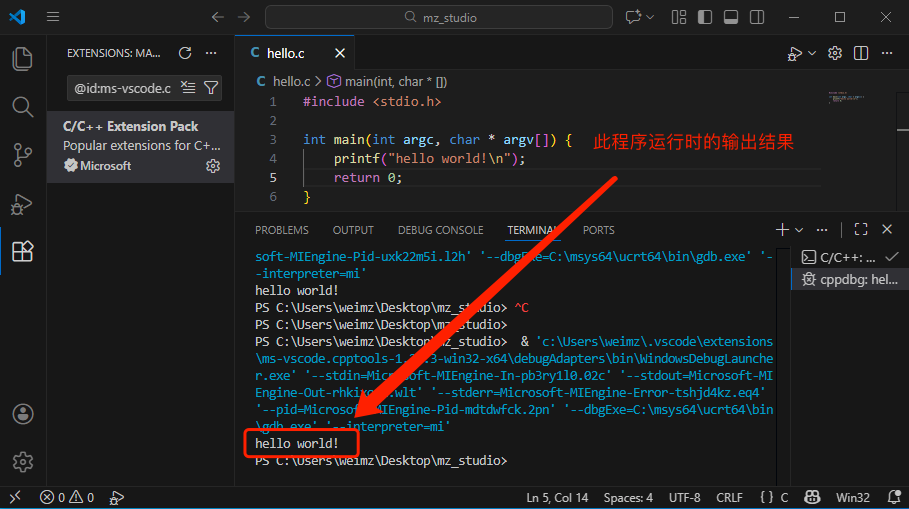
Task: Maximize the terminal panel size
Action: [x=861, y=230]
